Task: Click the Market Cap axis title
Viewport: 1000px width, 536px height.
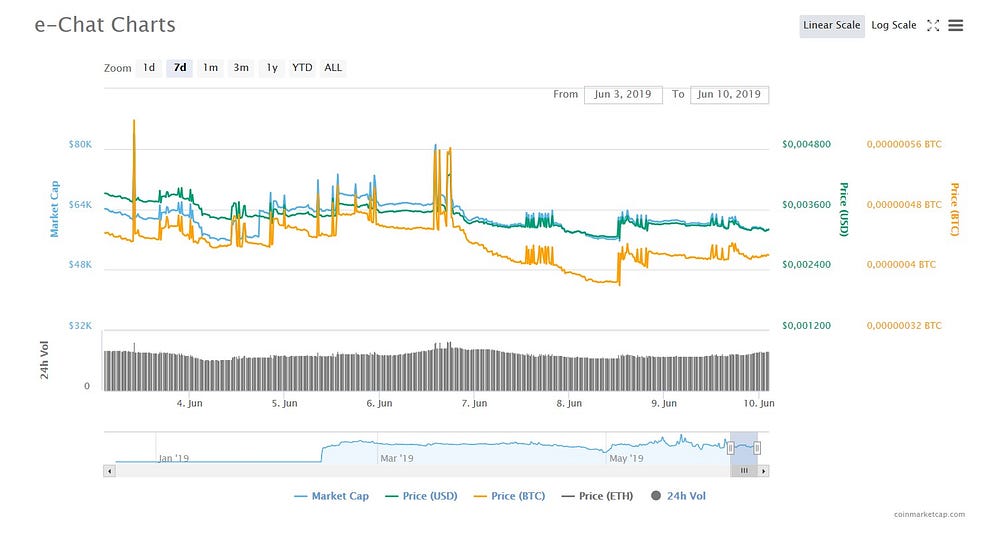Action: 54,209
